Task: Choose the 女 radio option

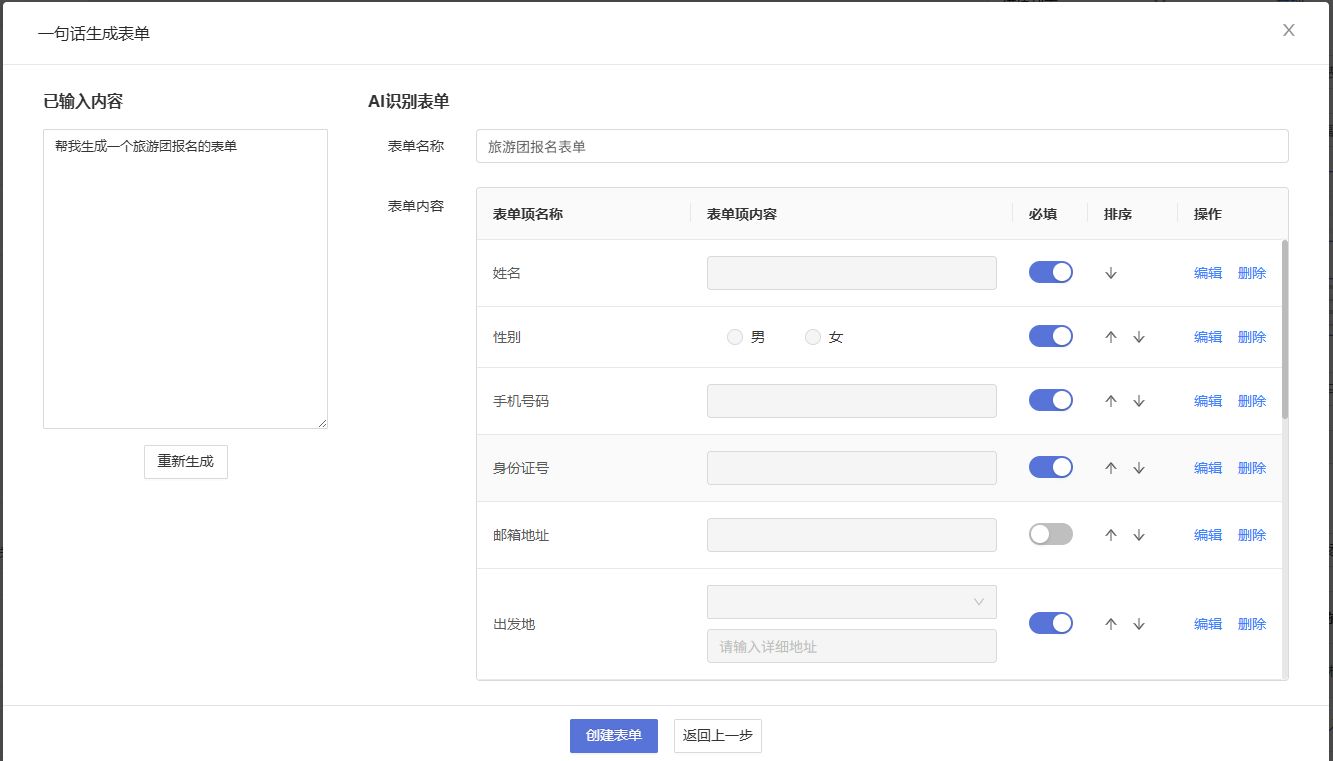Action: point(813,337)
